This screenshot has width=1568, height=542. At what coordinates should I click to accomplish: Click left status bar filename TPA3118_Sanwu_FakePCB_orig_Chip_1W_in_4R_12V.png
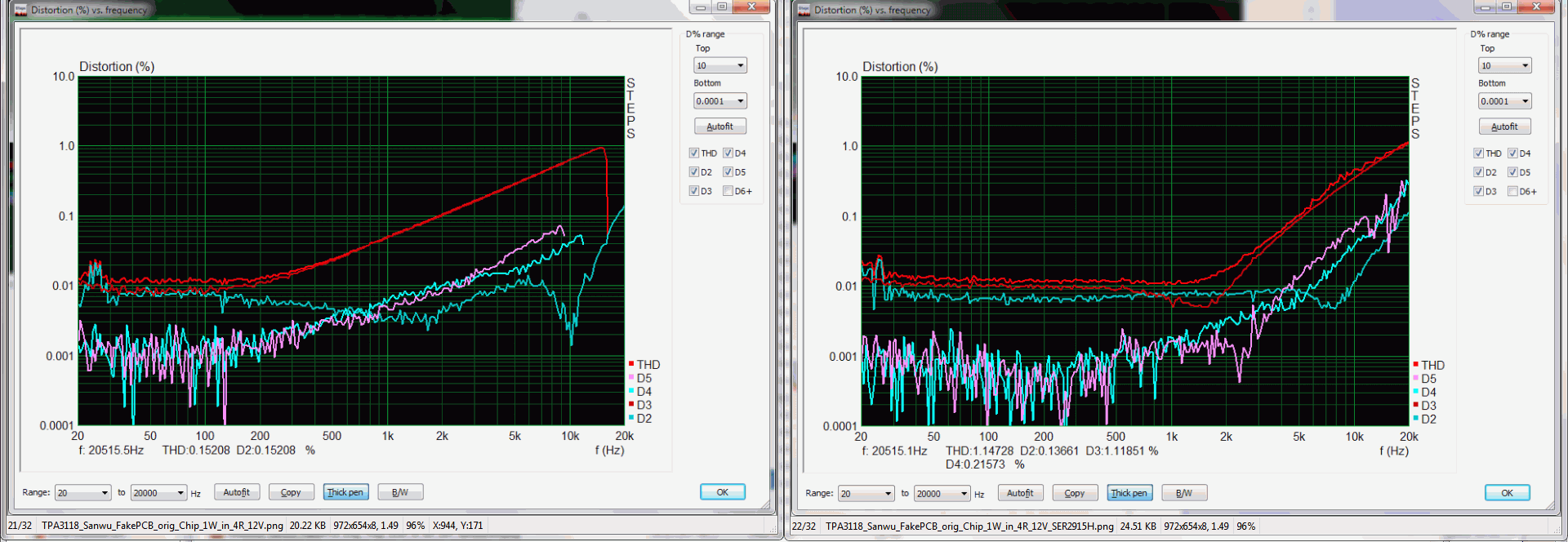click(163, 526)
